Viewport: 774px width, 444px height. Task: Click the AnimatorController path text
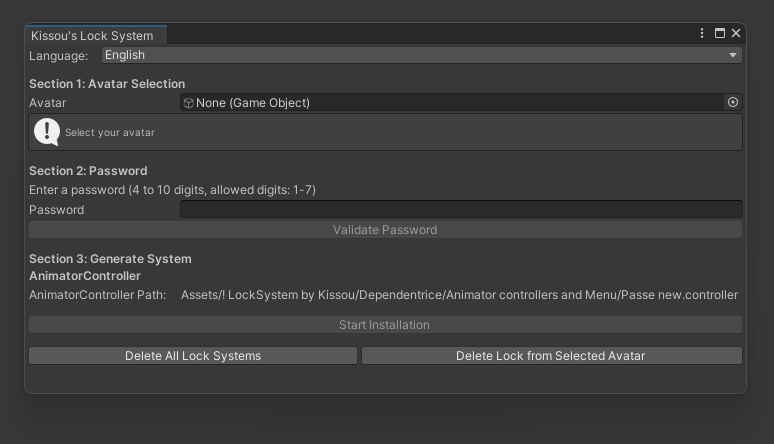459,295
